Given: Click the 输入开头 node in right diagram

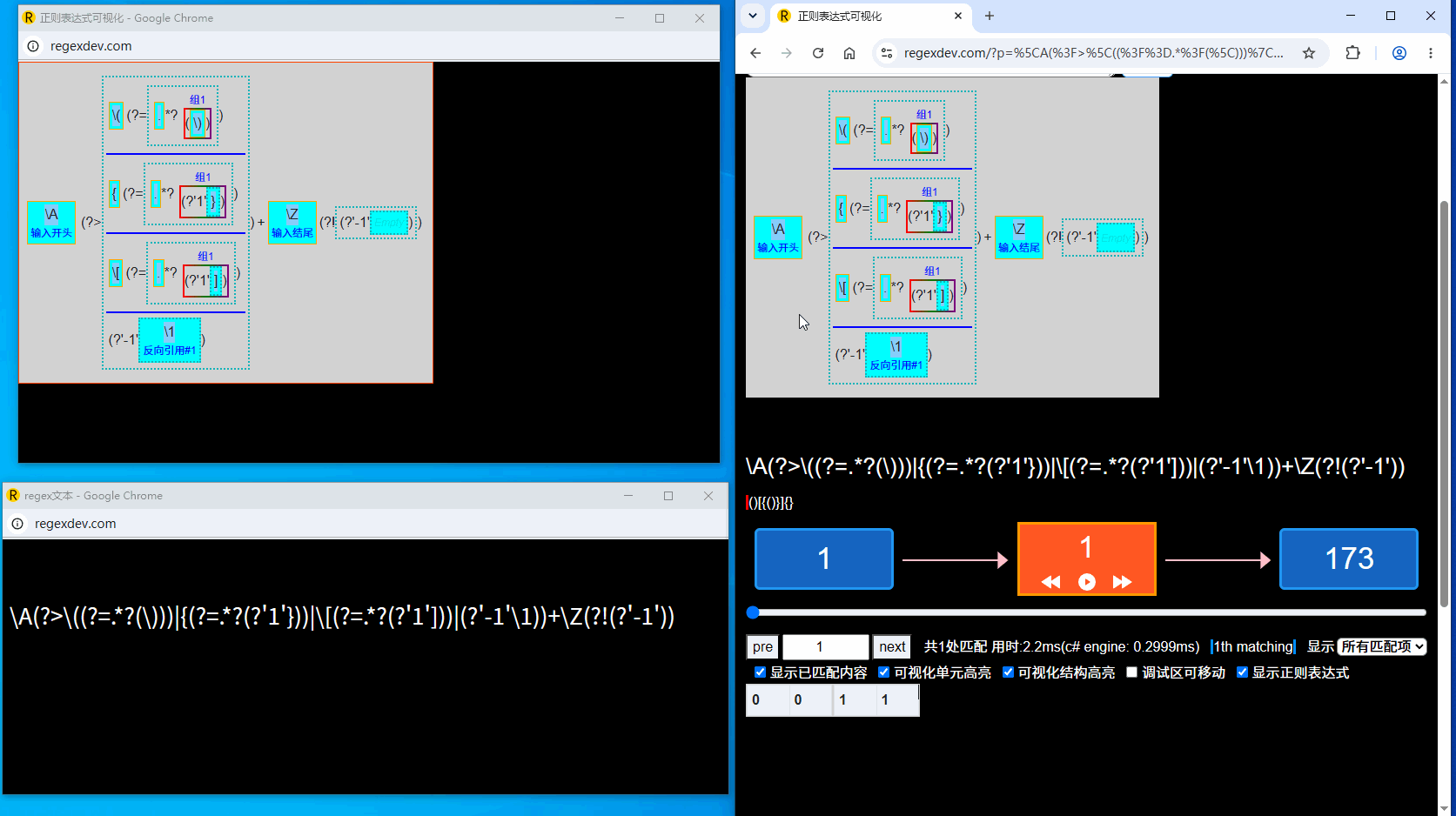Looking at the screenshot, I should (x=778, y=237).
